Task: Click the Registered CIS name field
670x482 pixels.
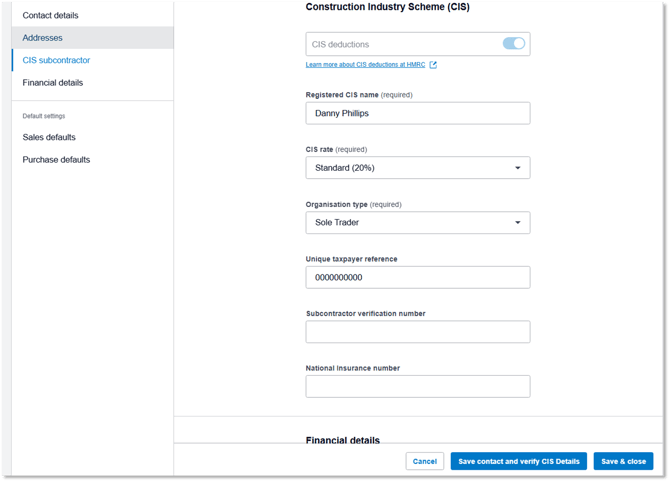Action: point(417,113)
